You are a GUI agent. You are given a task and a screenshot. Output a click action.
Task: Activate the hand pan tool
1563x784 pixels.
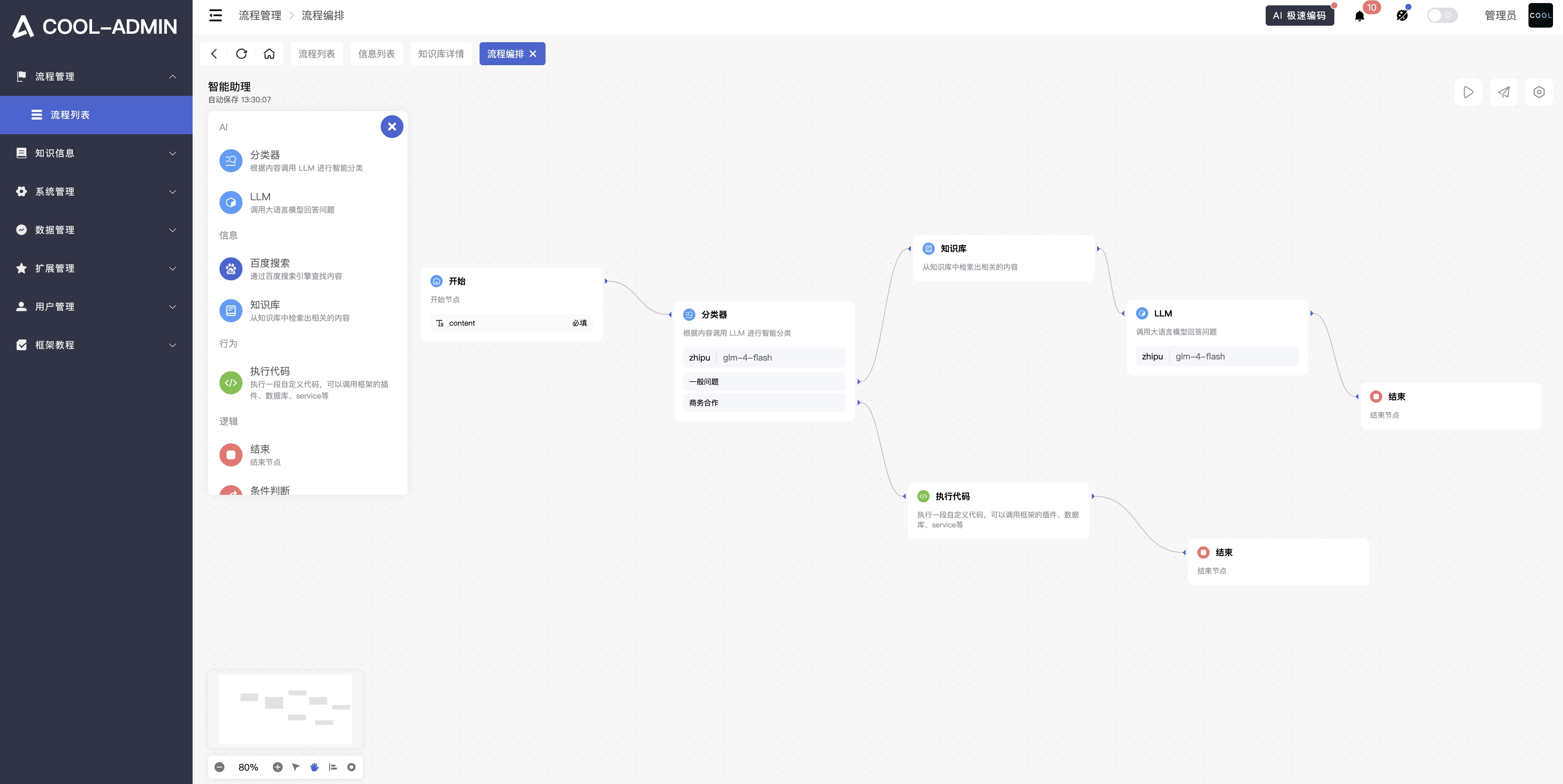click(314, 766)
